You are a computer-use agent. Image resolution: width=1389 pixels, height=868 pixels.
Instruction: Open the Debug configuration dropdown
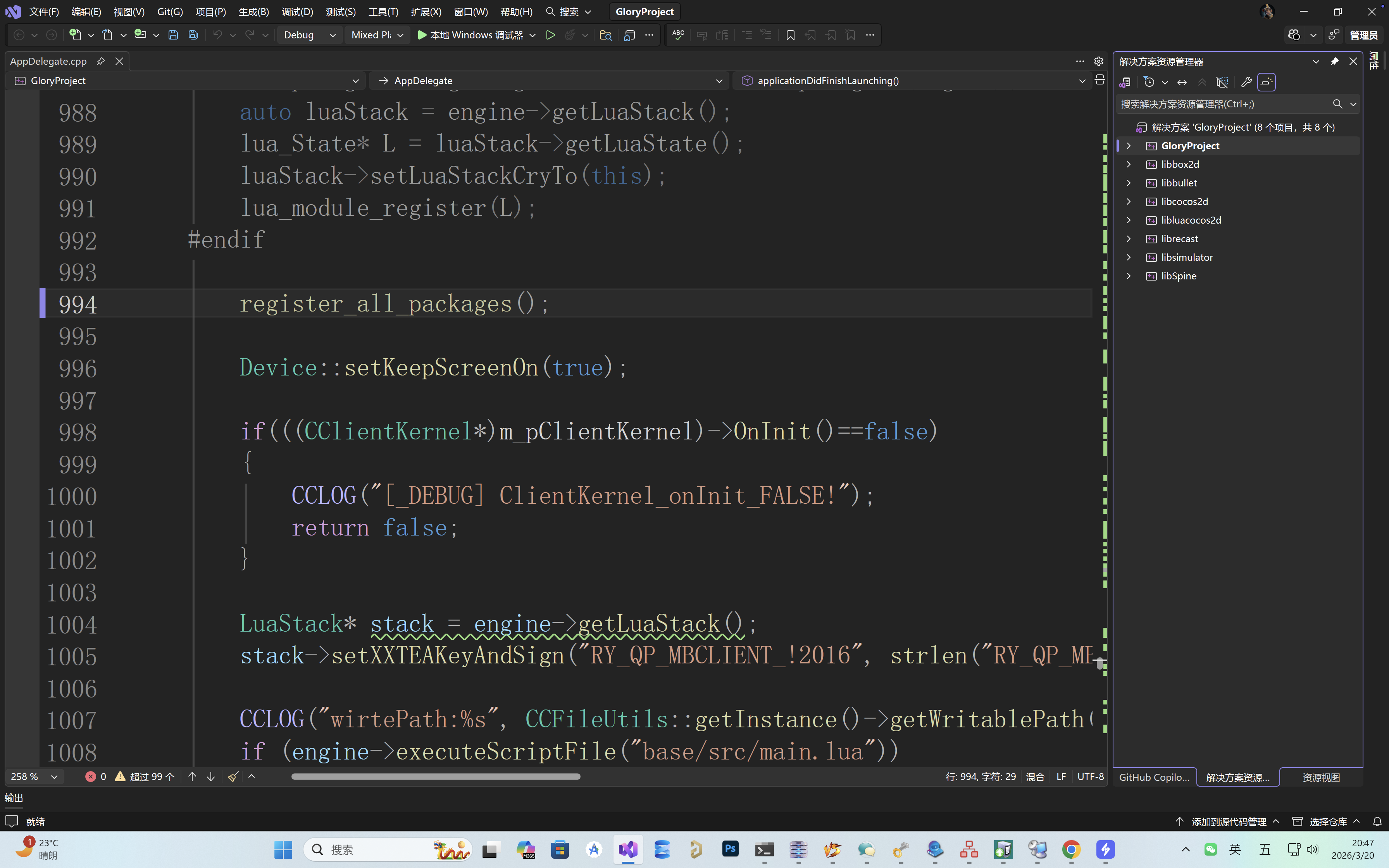point(309,35)
